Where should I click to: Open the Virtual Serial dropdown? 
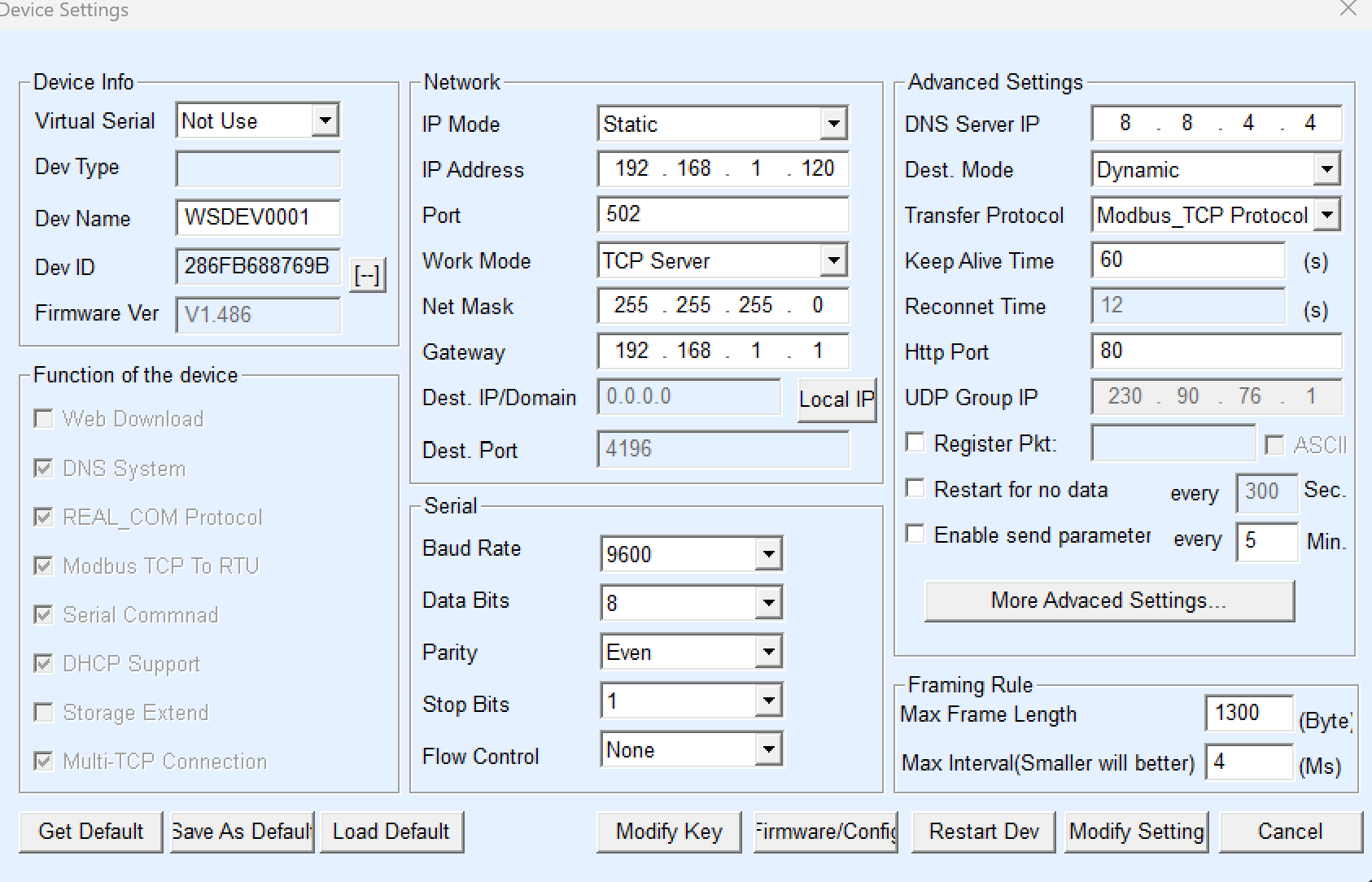pos(326,120)
